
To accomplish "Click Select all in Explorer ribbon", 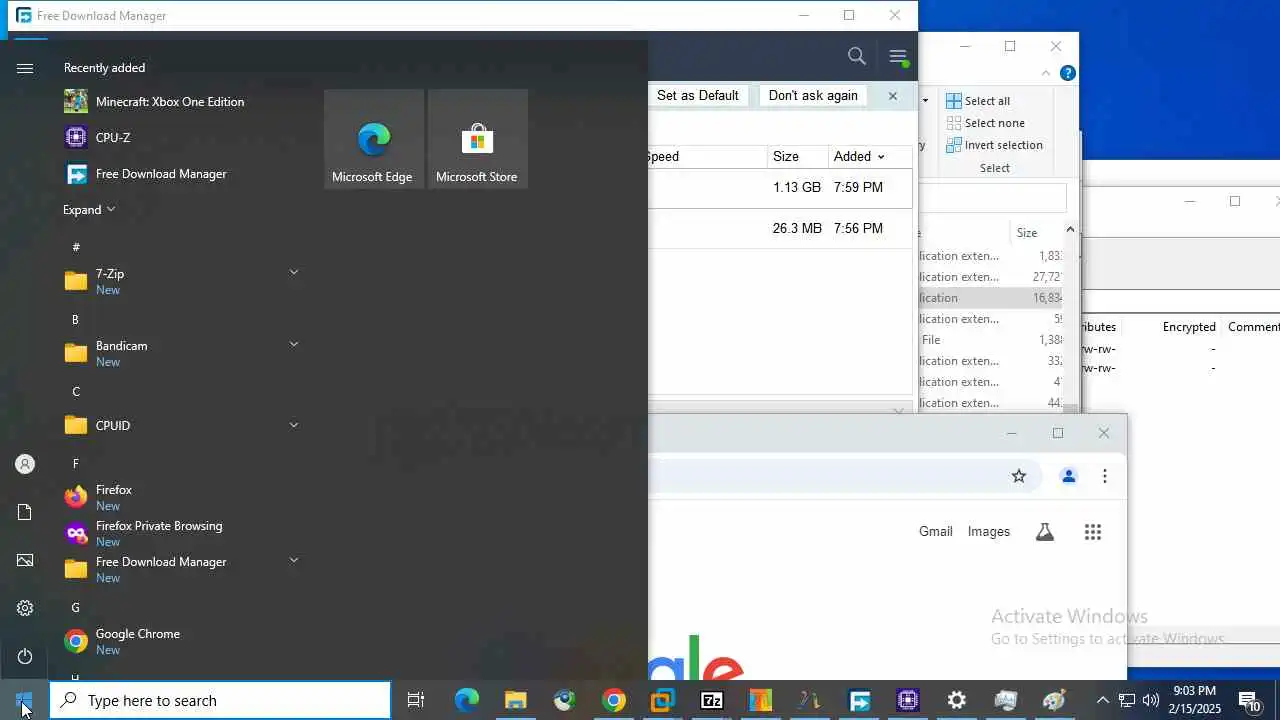I will pos(978,101).
